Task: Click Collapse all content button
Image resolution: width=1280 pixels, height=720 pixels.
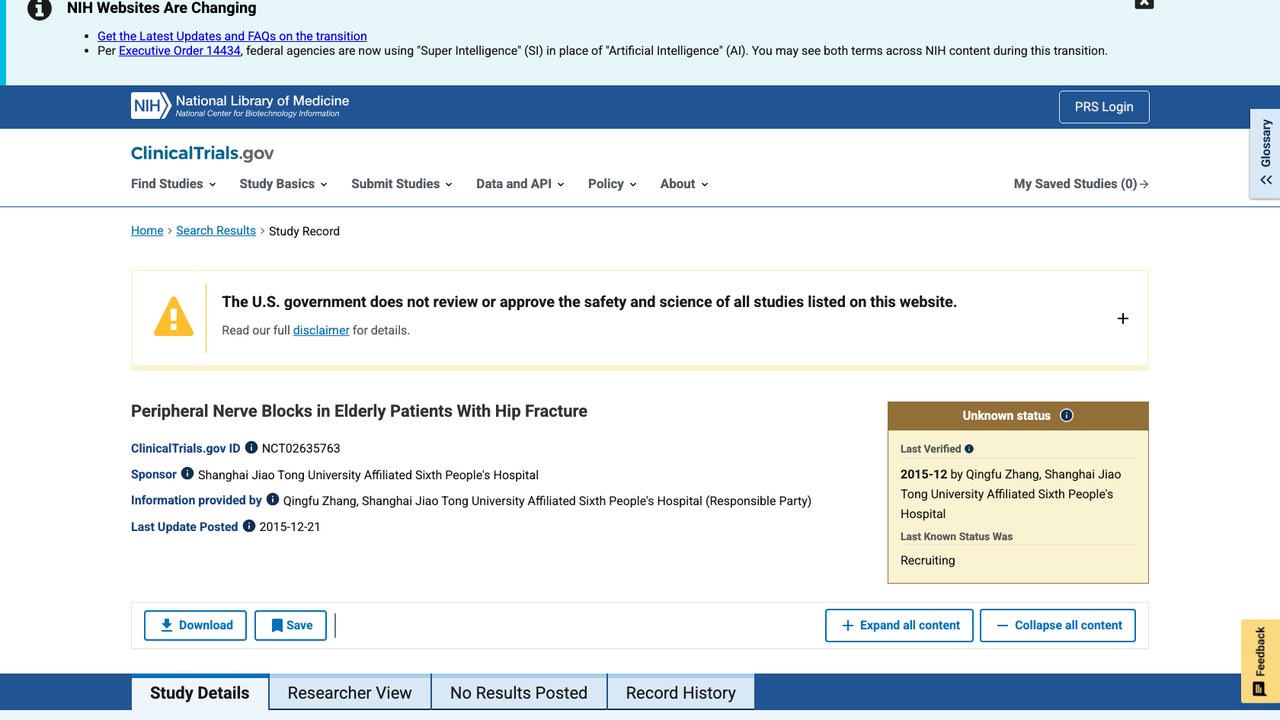Action: tap(1058, 625)
